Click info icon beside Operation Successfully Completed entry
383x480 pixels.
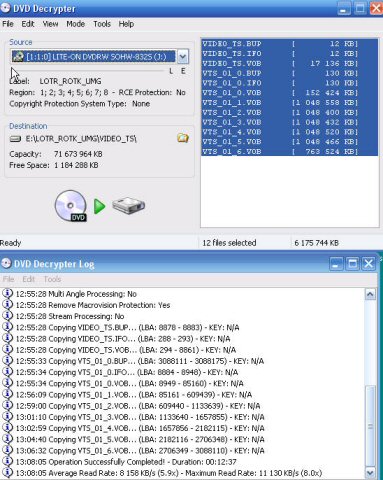(x=7, y=462)
